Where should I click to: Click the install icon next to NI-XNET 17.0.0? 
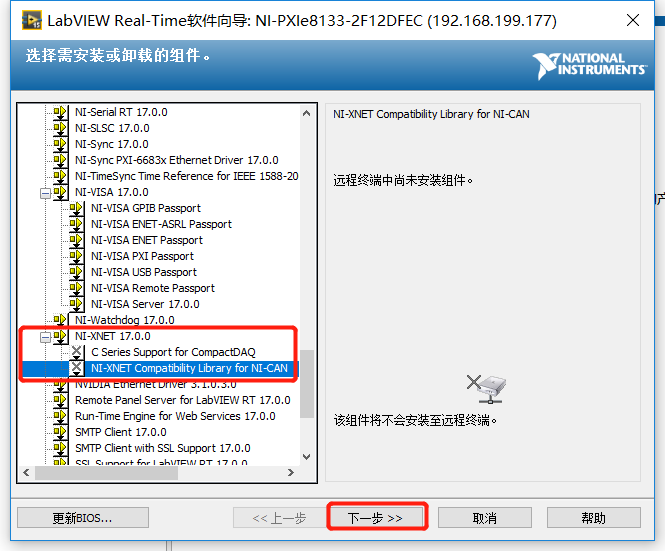click(x=60, y=337)
